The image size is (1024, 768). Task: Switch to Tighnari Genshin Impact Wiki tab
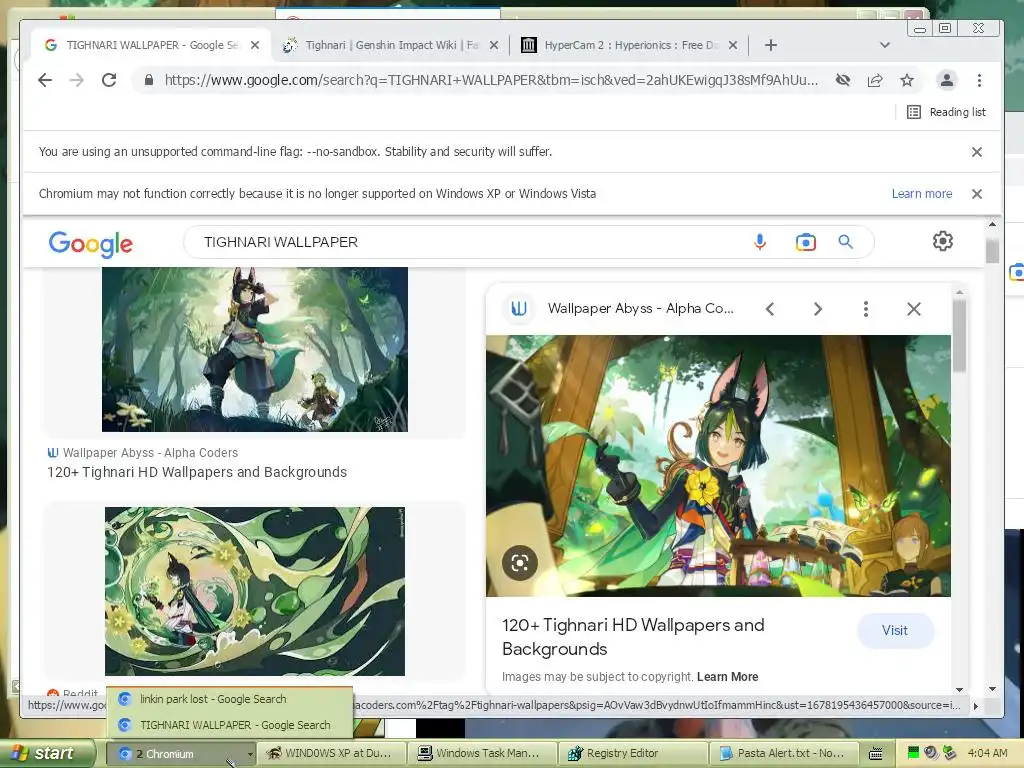click(391, 45)
